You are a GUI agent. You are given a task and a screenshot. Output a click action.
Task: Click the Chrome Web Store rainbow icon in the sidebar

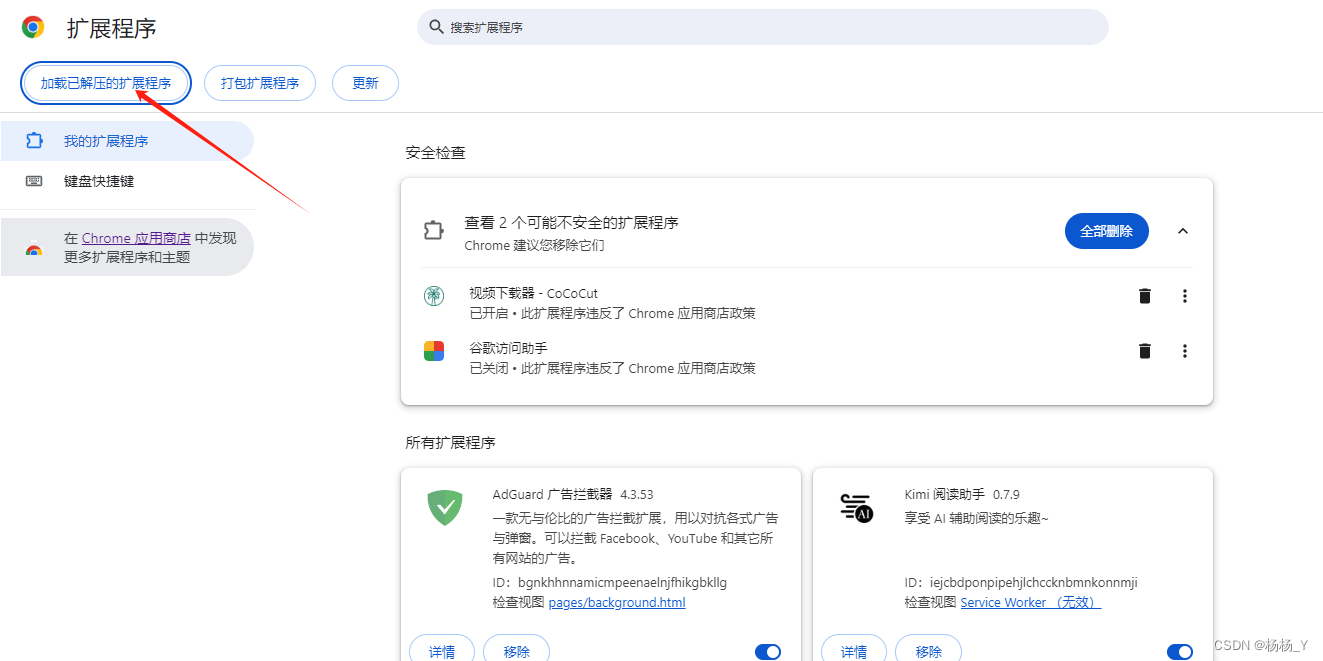(34, 250)
